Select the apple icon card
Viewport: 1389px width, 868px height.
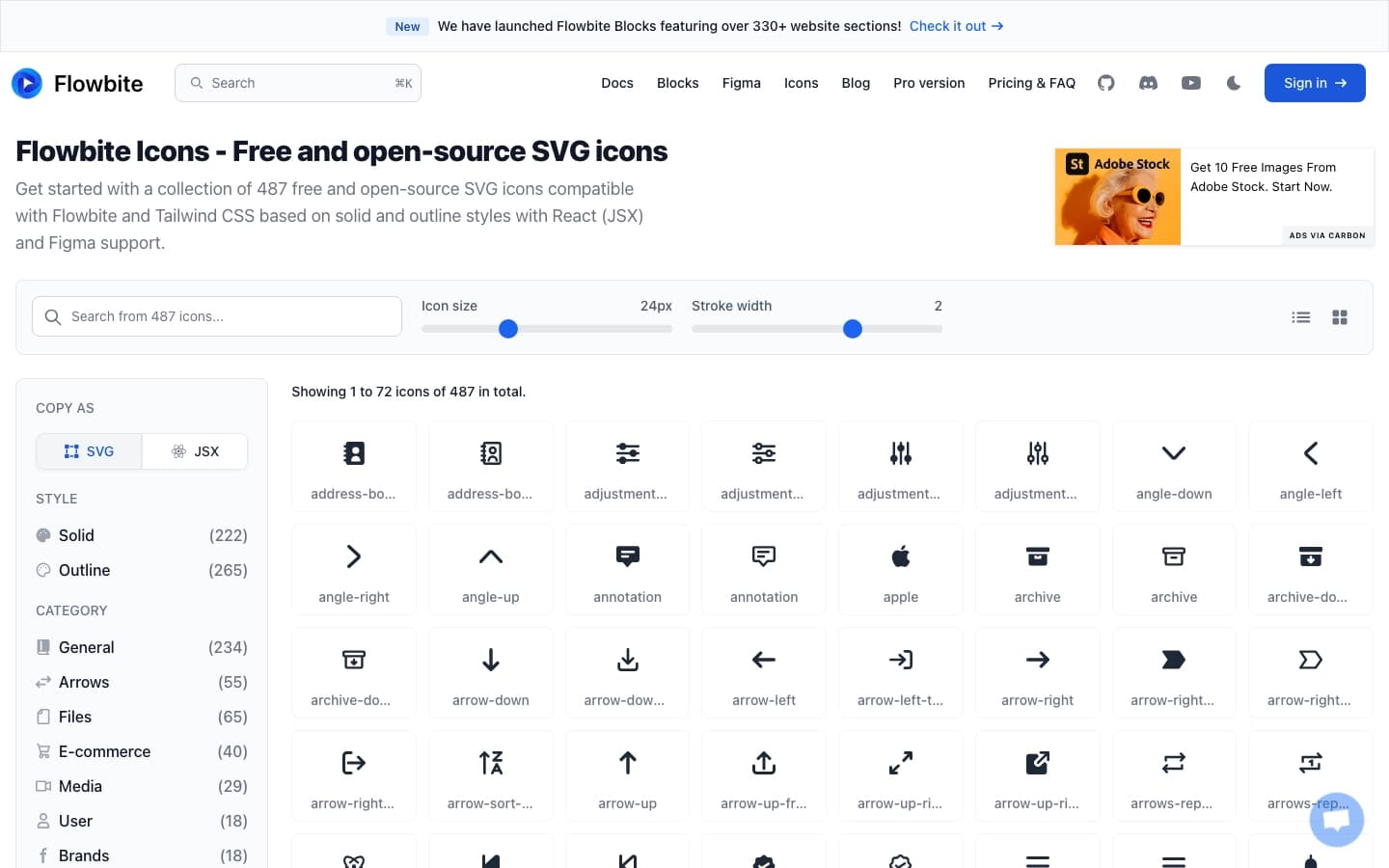901,569
